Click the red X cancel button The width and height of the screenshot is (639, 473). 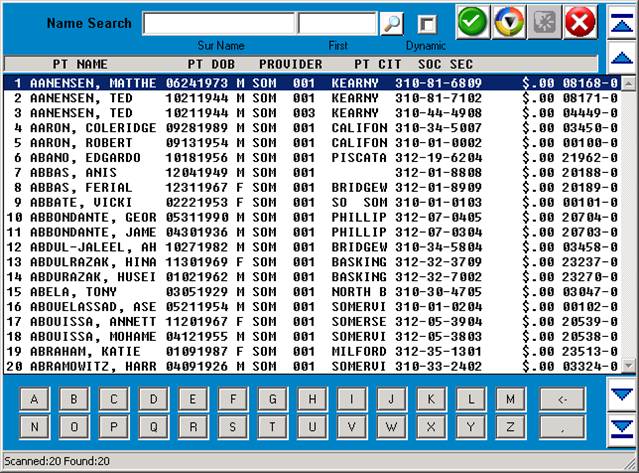(579, 23)
